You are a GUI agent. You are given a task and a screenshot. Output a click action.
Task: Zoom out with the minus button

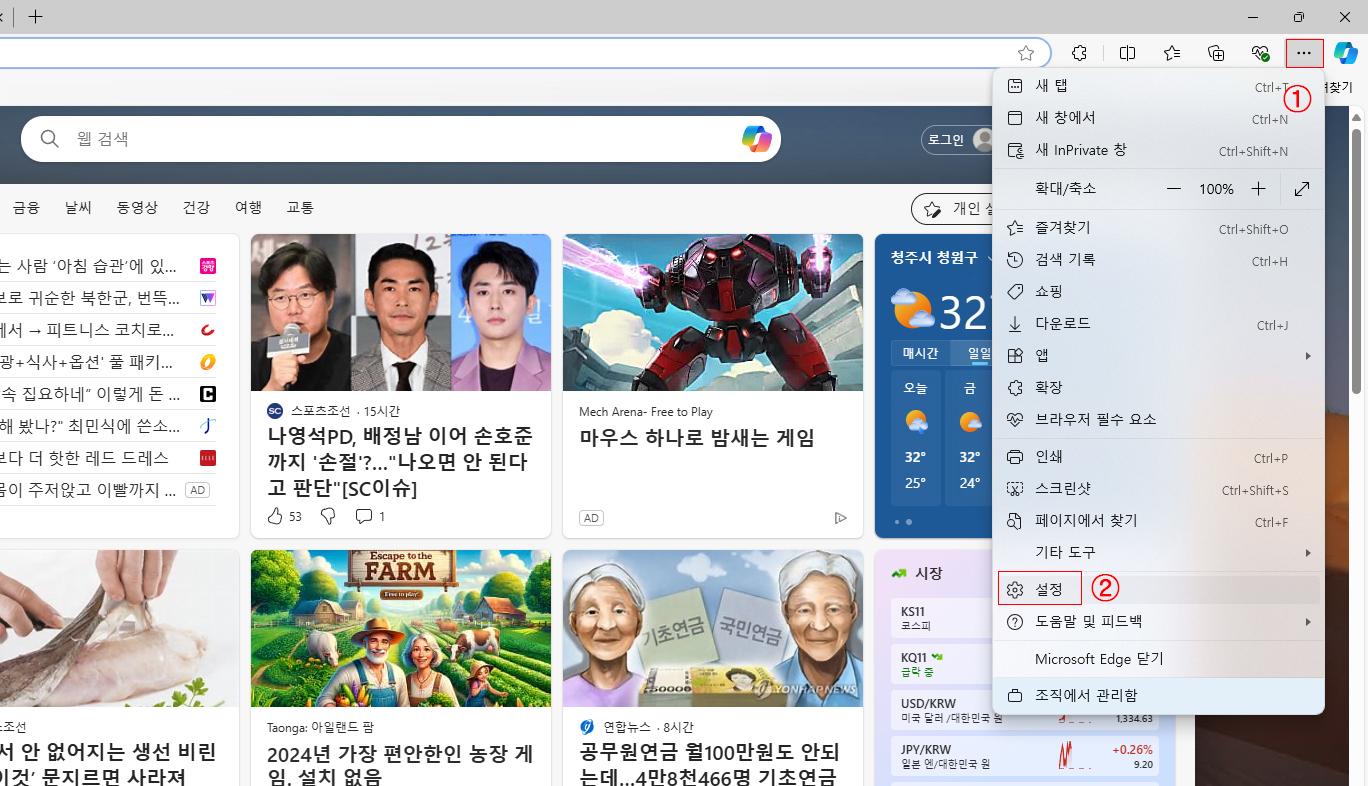[1174, 189]
